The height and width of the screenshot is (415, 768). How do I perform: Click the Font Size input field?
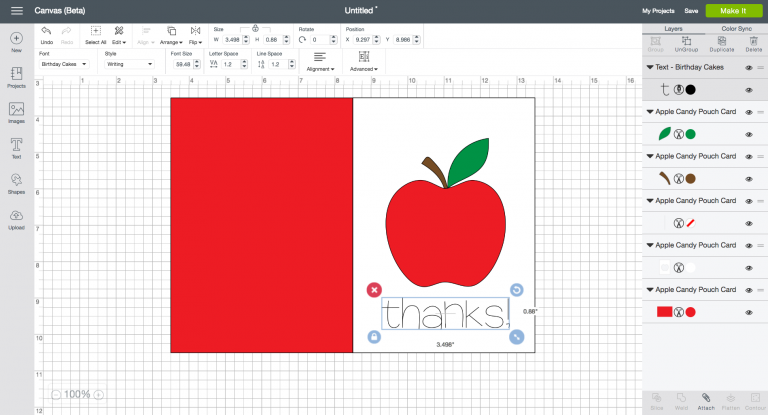(183, 64)
